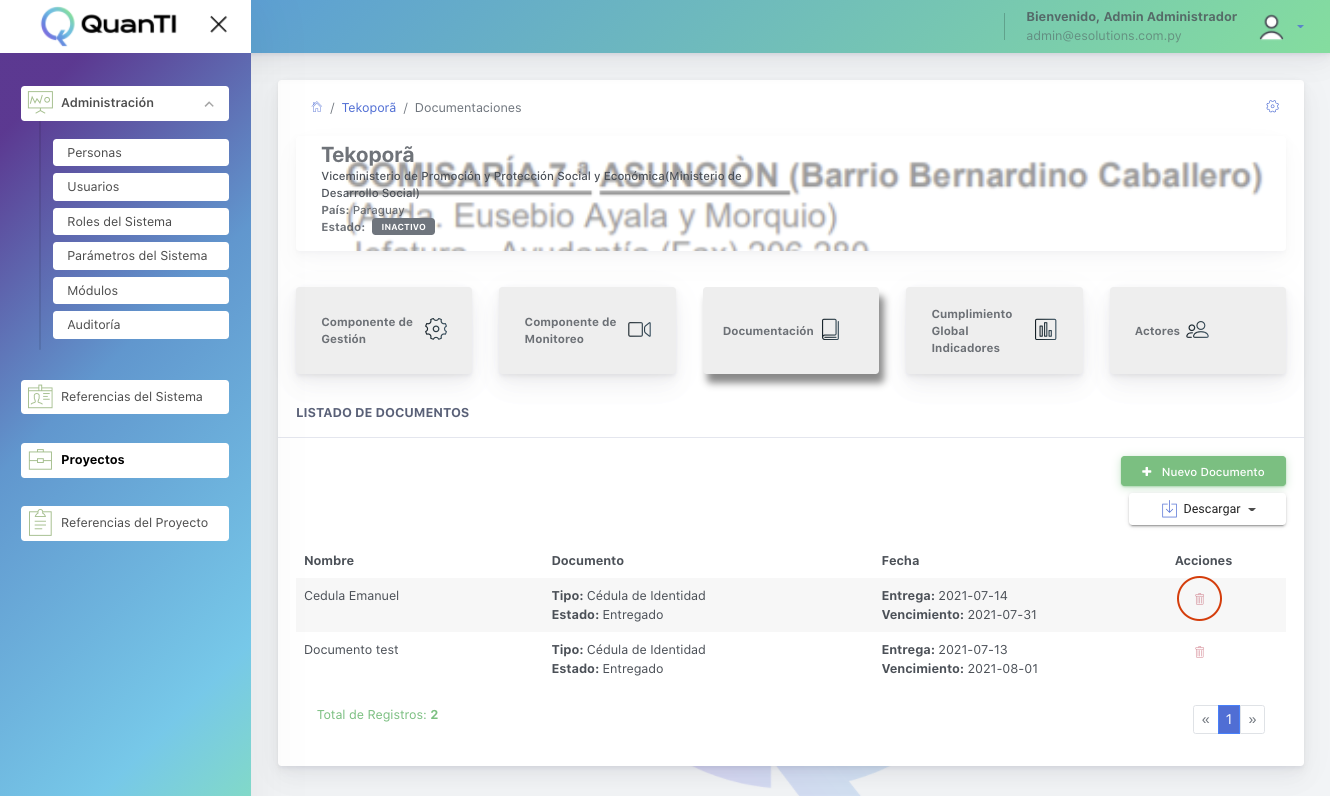Viewport: 1330px width, 796px height.
Task: Open the Proyectos section
Action: point(125,460)
